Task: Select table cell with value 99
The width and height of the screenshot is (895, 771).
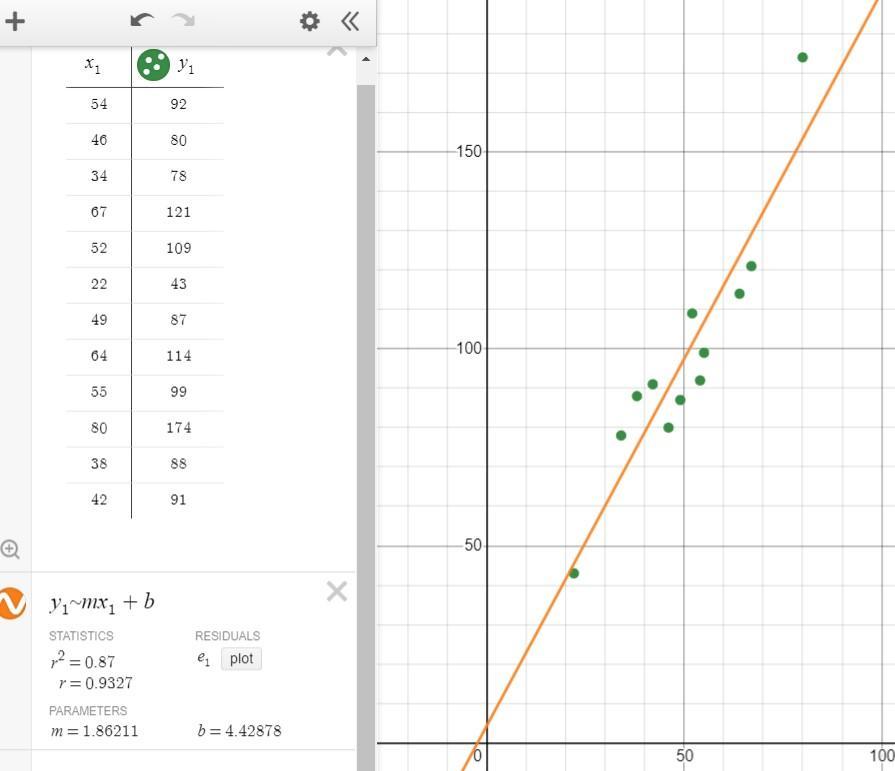Action: (178, 391)
